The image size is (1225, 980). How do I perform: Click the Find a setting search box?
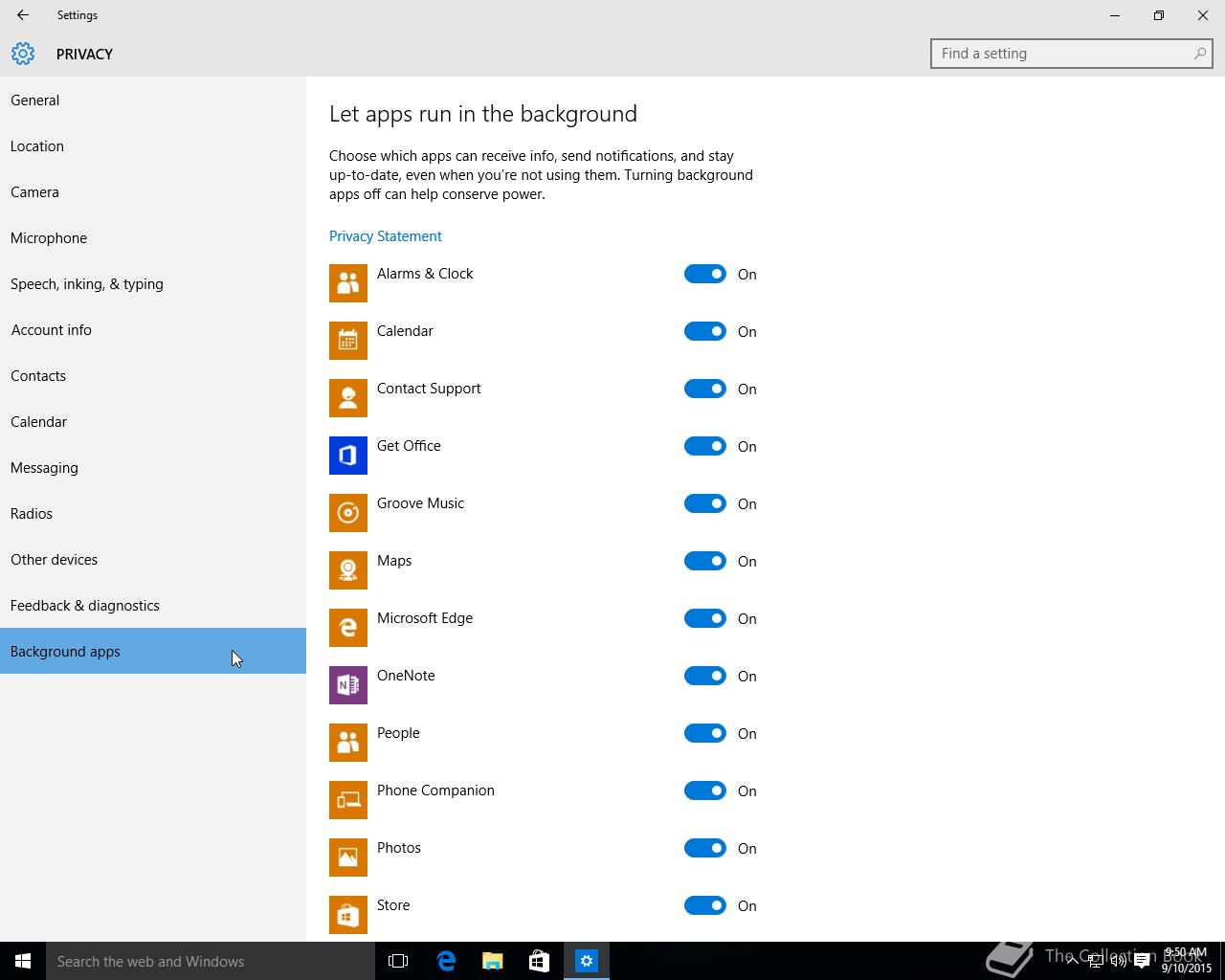(x=1072, y=54)
